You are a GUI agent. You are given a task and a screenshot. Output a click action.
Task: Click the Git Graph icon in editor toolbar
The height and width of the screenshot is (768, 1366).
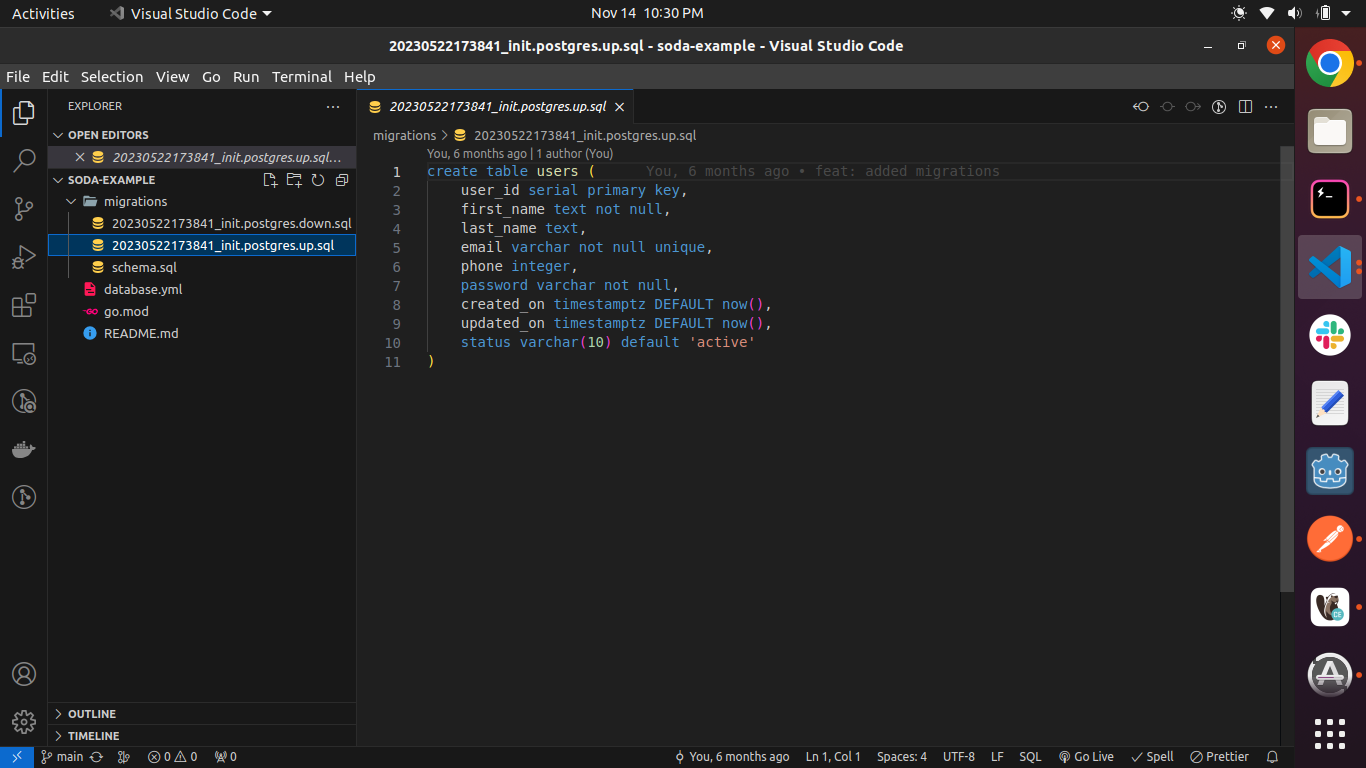click(1219, 107)
